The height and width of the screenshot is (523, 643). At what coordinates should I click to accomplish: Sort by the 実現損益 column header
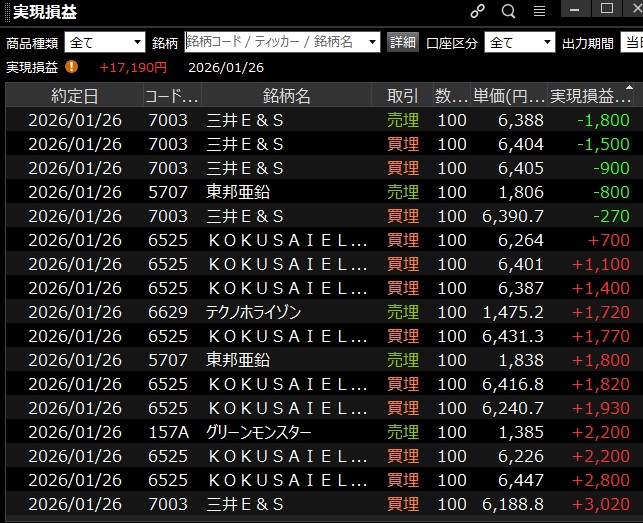[590, 96]
